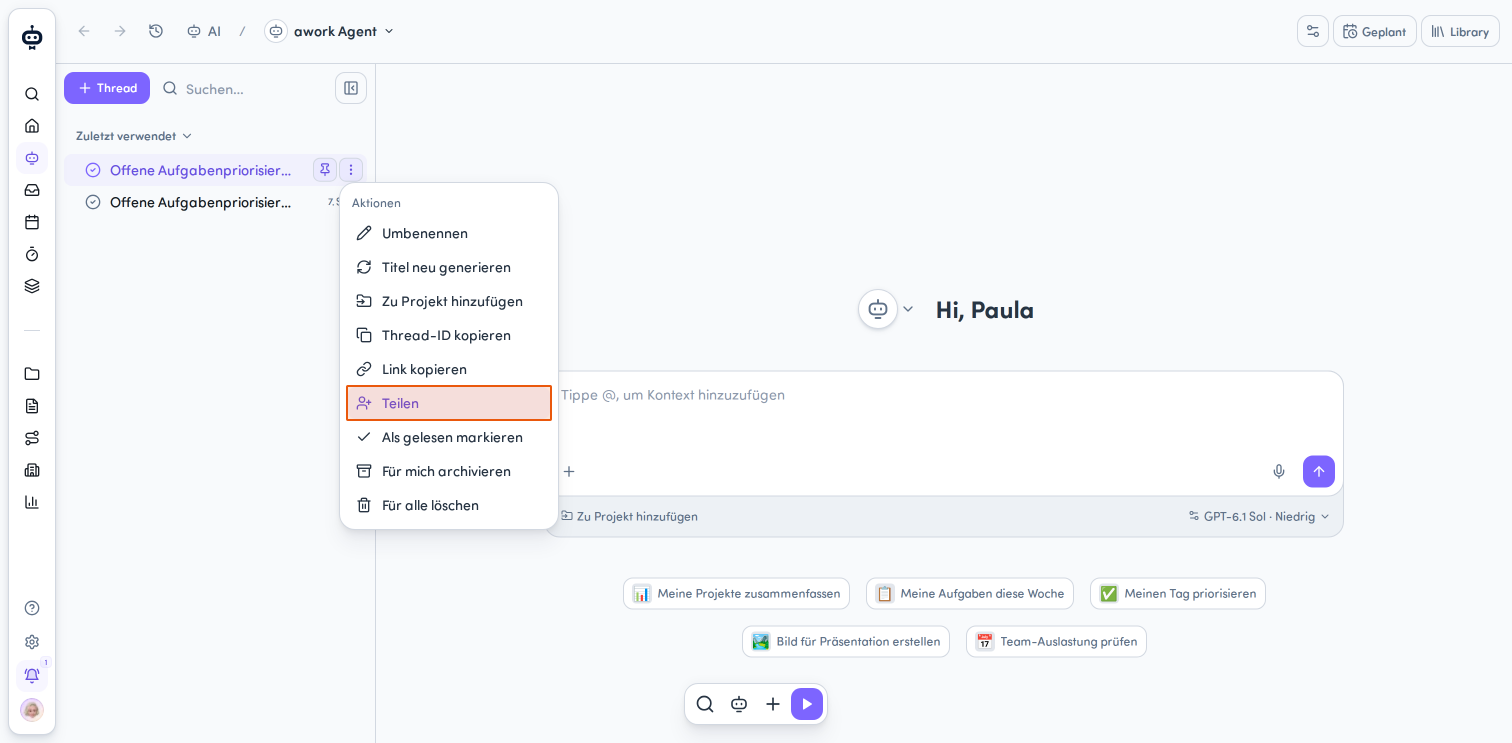Click the 'Meinen Tag priorisieren' suggestion
Screen dimensions: 1512x743
pyautogui.click(x=1178, y=593)
